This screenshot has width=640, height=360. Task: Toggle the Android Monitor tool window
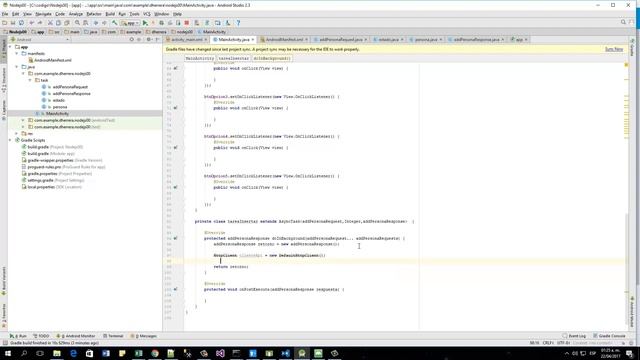(x=76, y=336)
